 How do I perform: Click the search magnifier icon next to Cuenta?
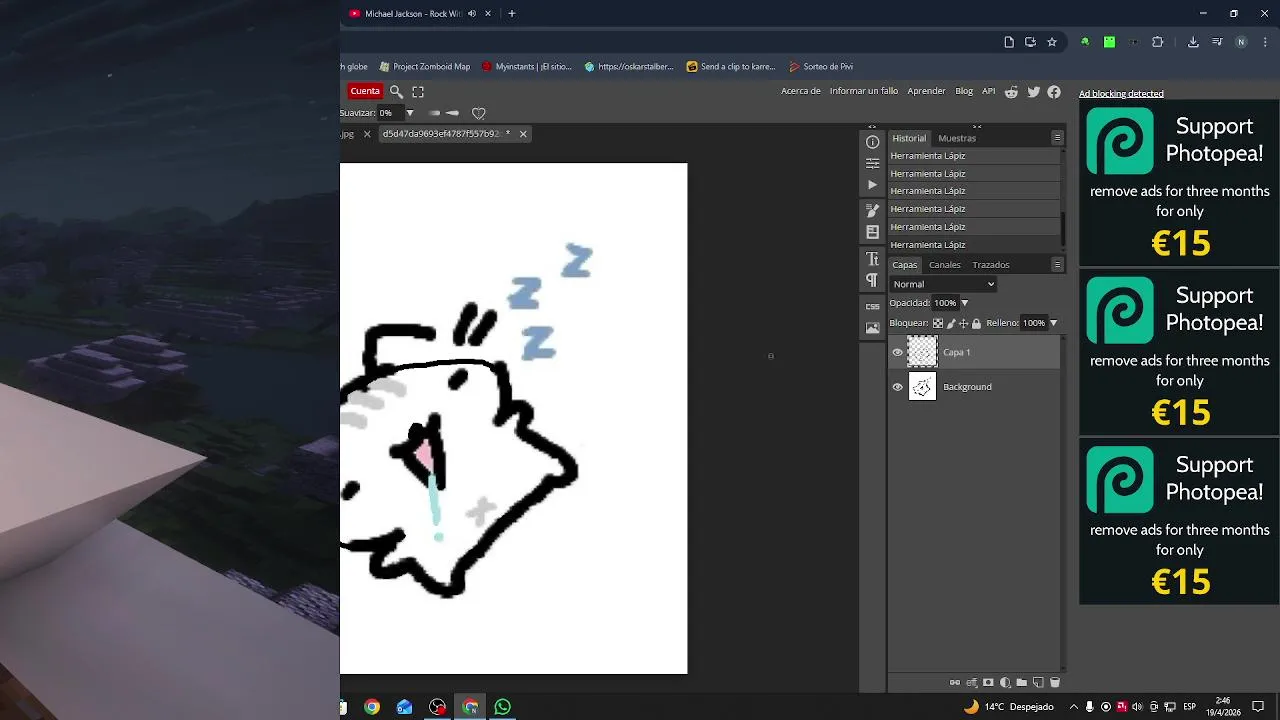point(396,91)
